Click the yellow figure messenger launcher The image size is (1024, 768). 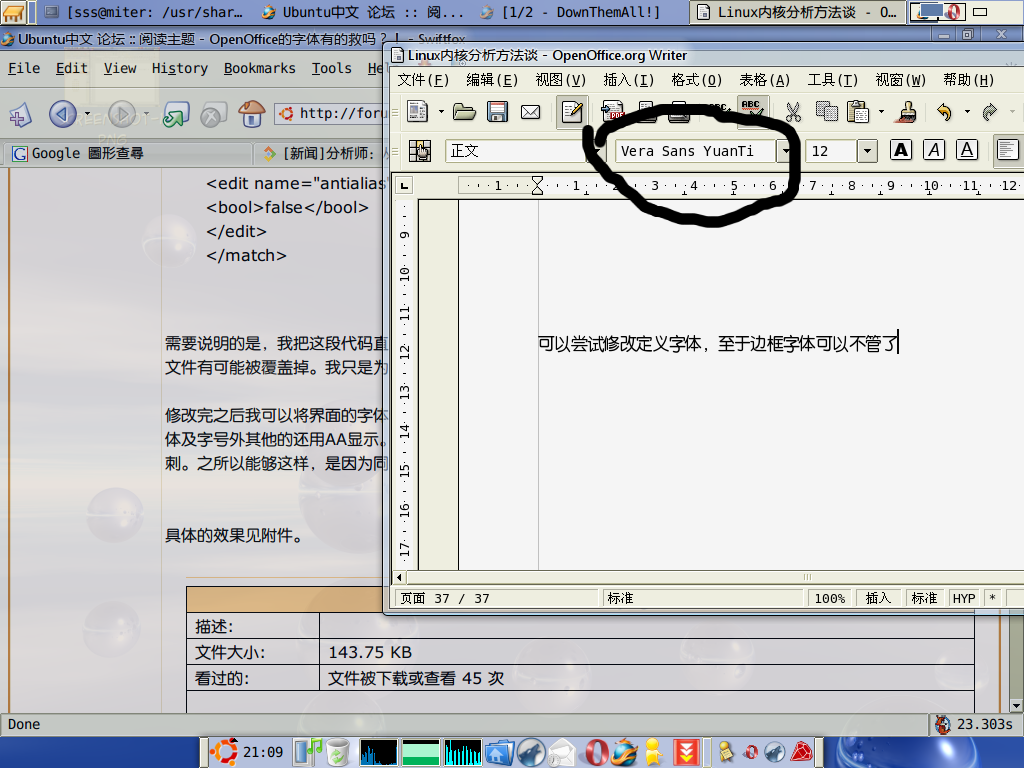click(x=653, y=752)
